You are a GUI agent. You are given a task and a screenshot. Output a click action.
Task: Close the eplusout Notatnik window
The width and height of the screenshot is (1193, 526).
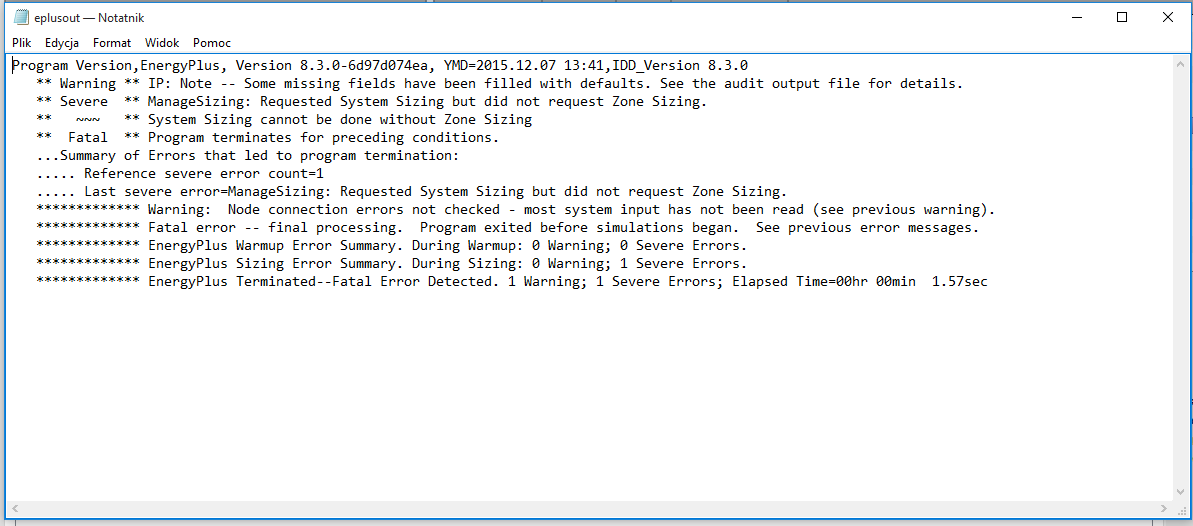pyautogui.click(x=1168, y=18)
